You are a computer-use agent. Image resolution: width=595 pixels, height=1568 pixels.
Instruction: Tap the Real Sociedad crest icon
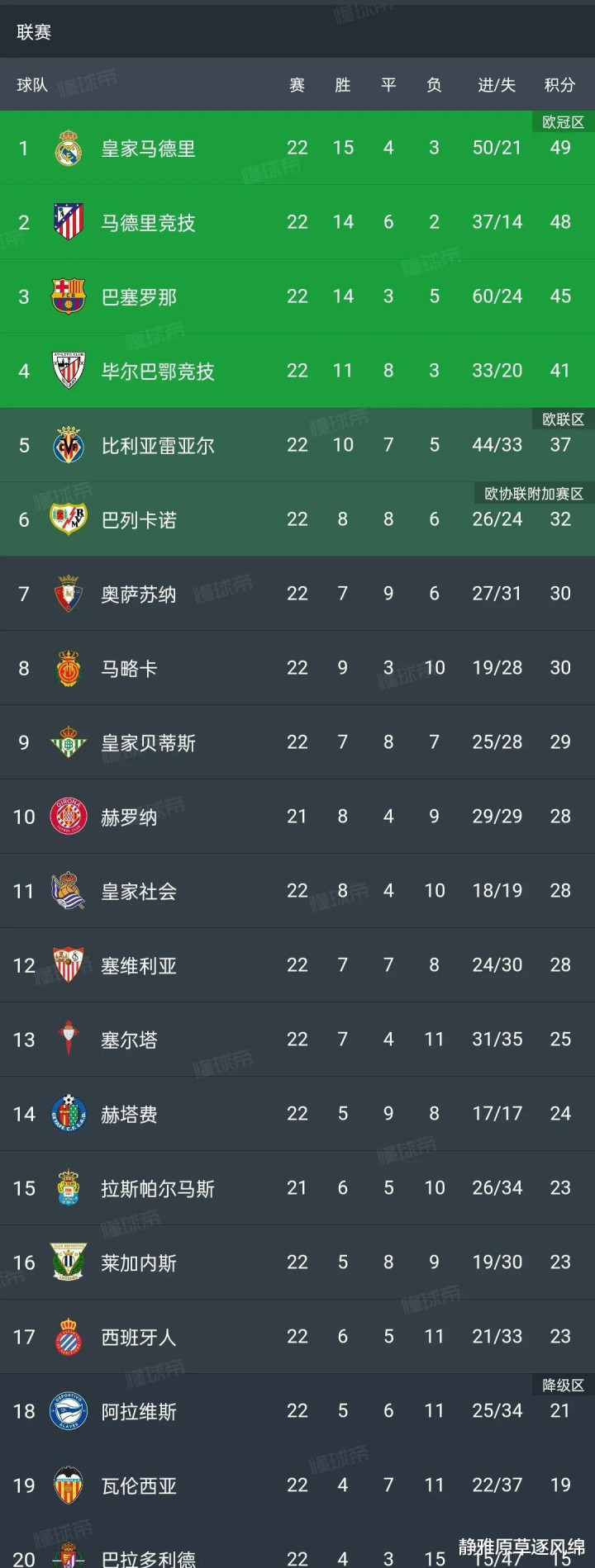pyautogui.click(x=69, y=890)
